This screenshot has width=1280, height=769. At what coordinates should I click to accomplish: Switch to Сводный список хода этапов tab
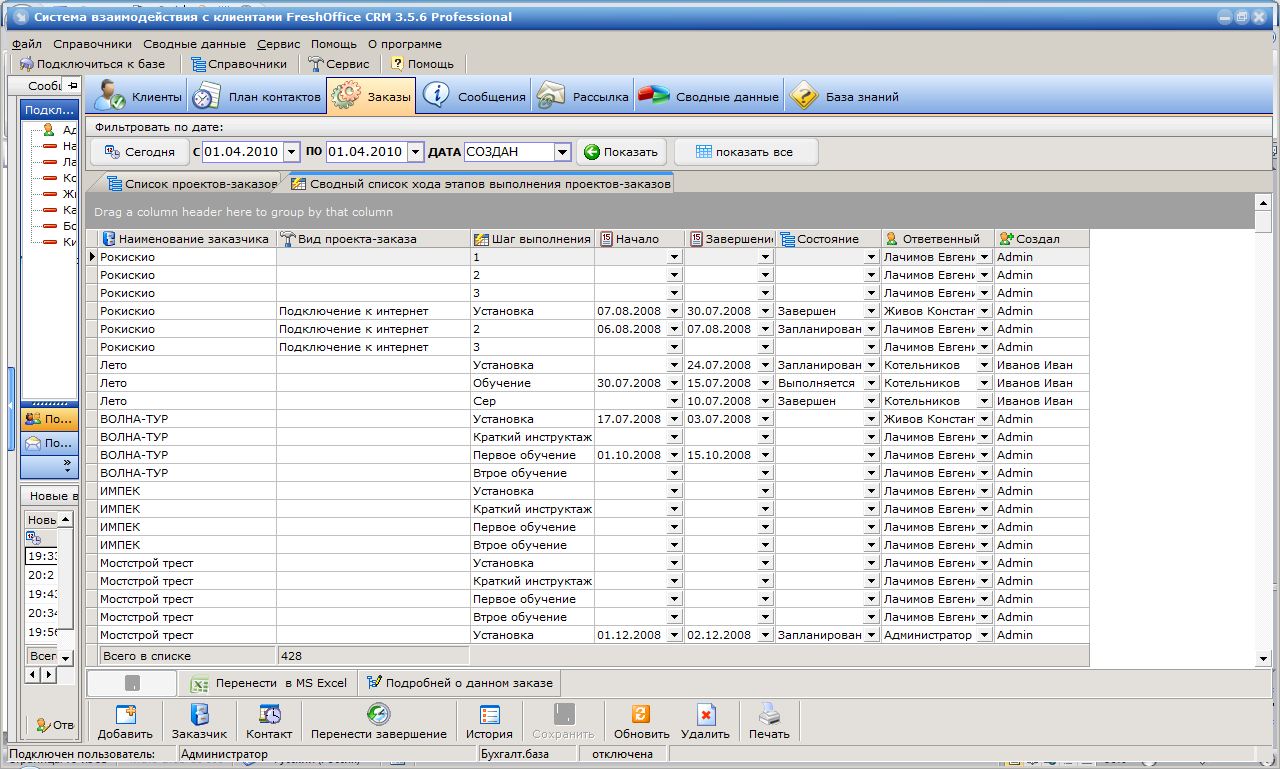480,184
